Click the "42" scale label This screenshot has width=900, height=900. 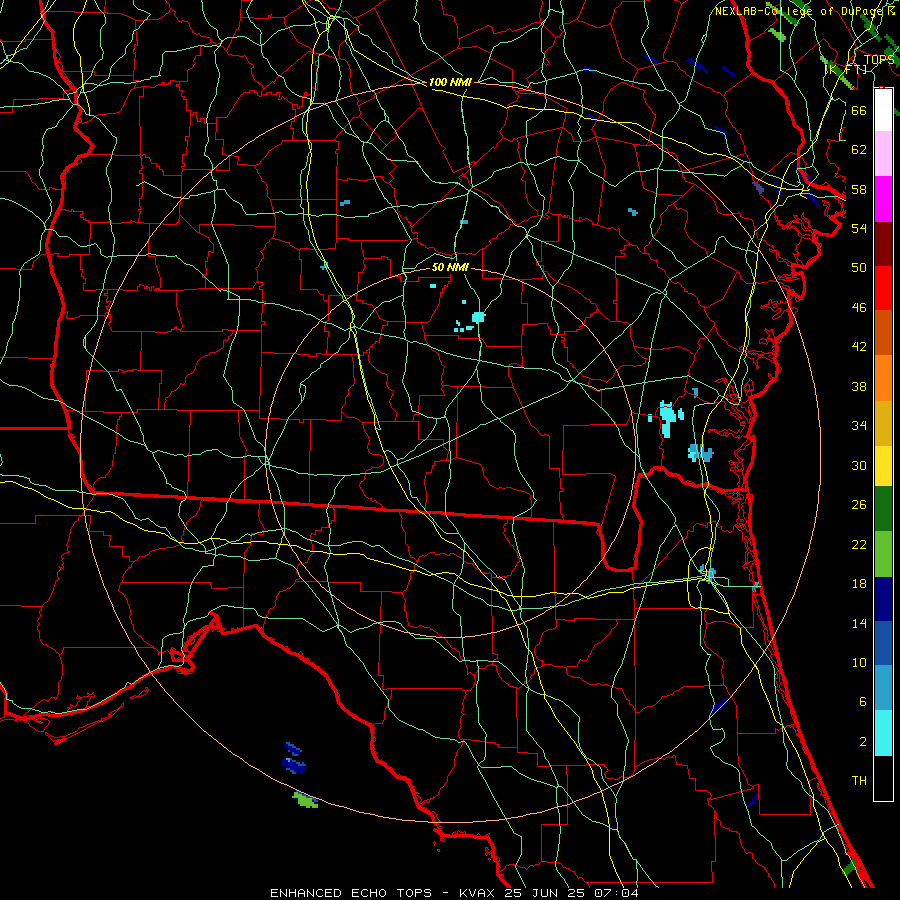point(859,347)
